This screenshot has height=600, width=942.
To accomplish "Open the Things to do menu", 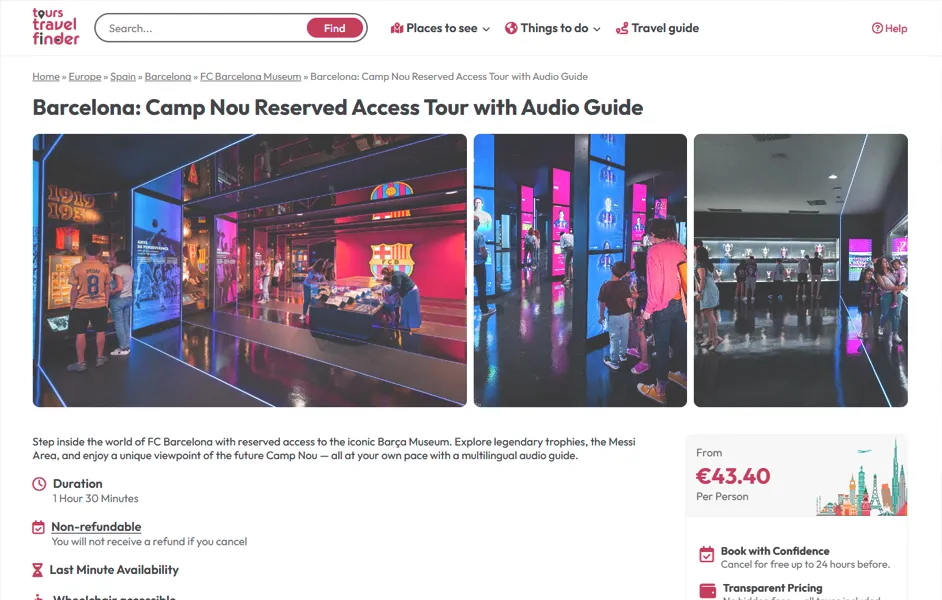I will coord(553,28).
